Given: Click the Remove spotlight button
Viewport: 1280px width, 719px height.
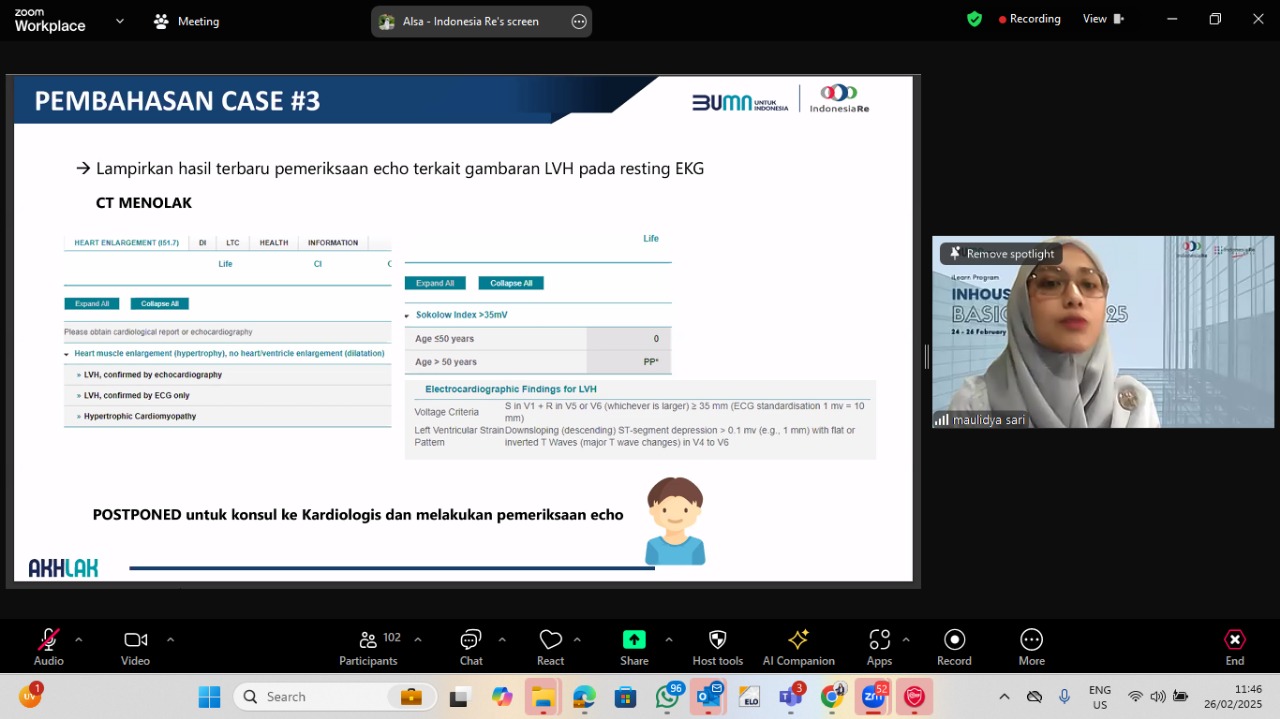Looking at the screenshot, I should pyautogui.click(x=1002, y=254).
